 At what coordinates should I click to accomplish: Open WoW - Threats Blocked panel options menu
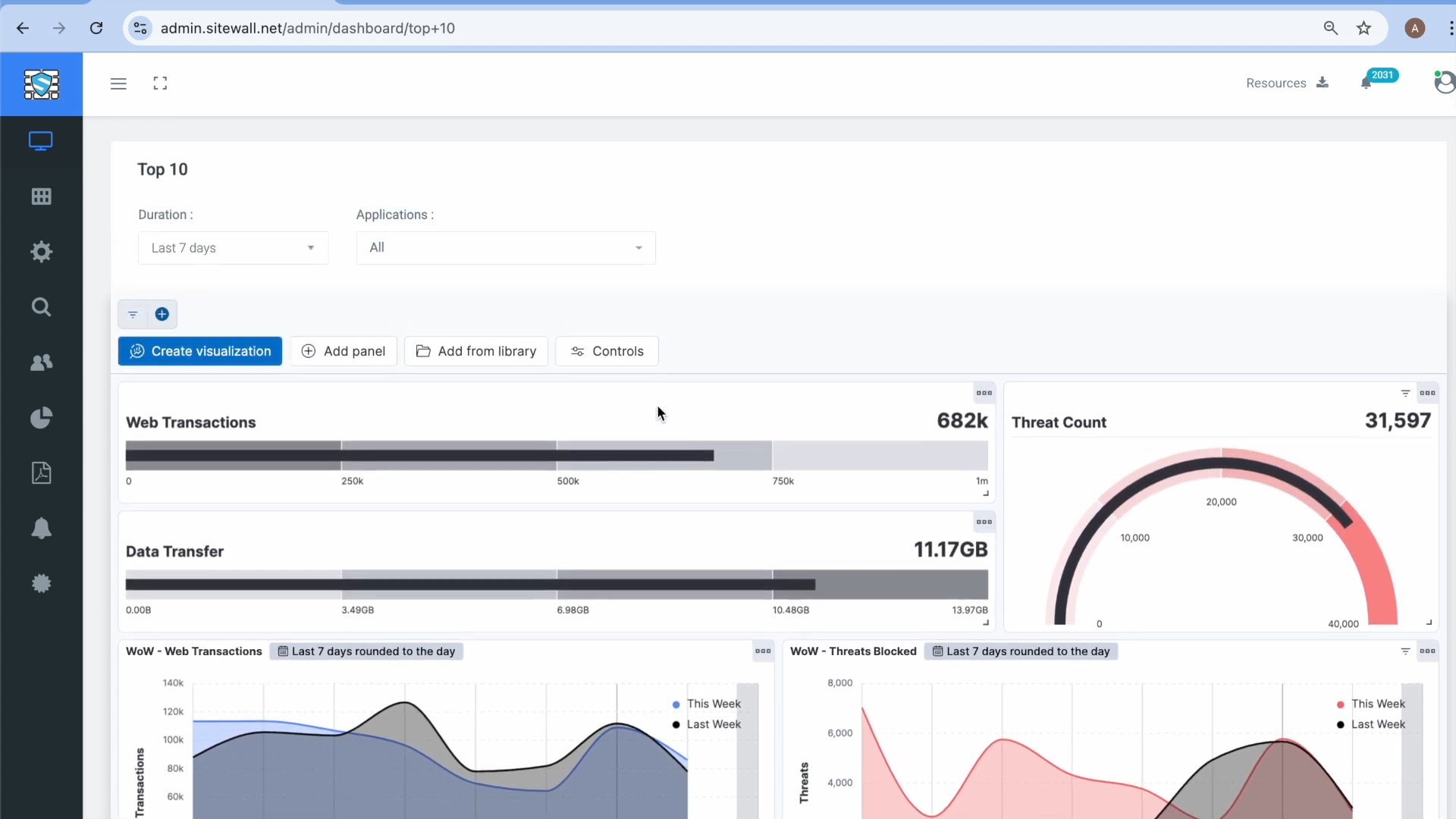coord(1428,651)
